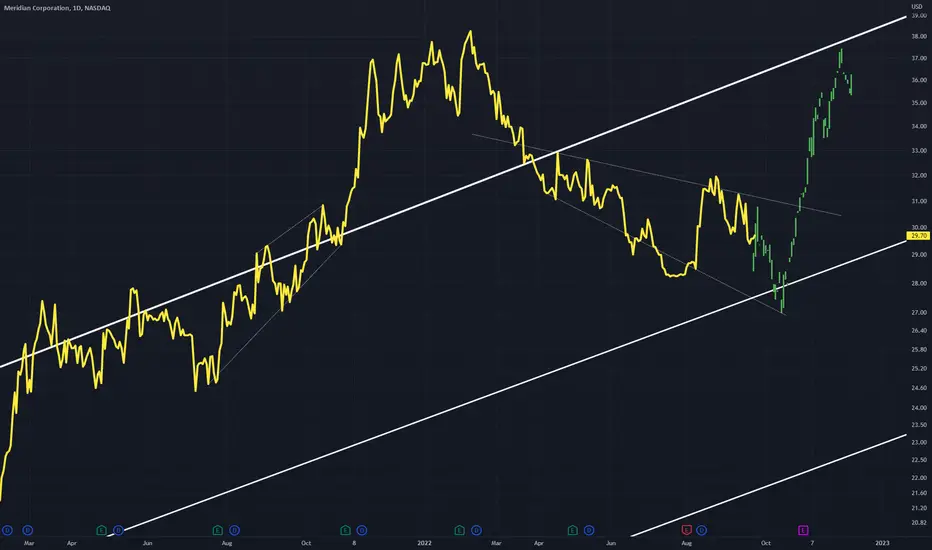The height and width of the screenshot is (550, 932).
Task: Click the Aug label below the red earnings marker
Action: (x=687, y=543)
